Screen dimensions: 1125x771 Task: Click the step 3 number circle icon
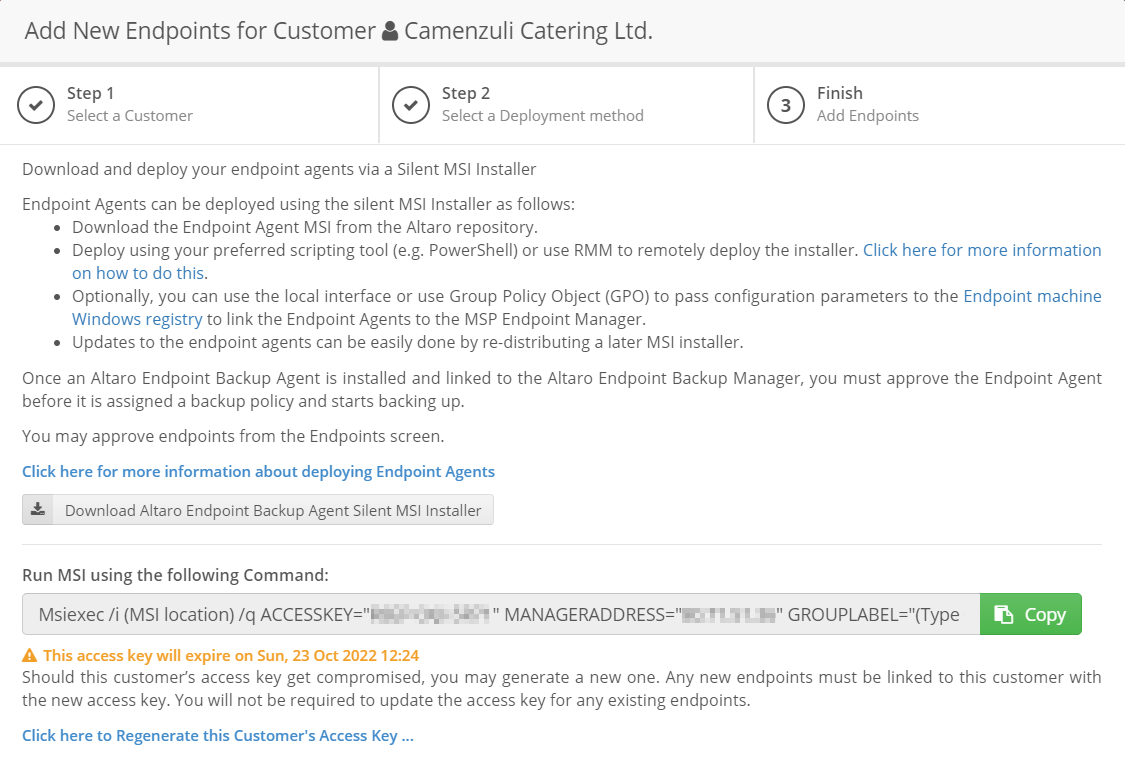coord(786,105)
